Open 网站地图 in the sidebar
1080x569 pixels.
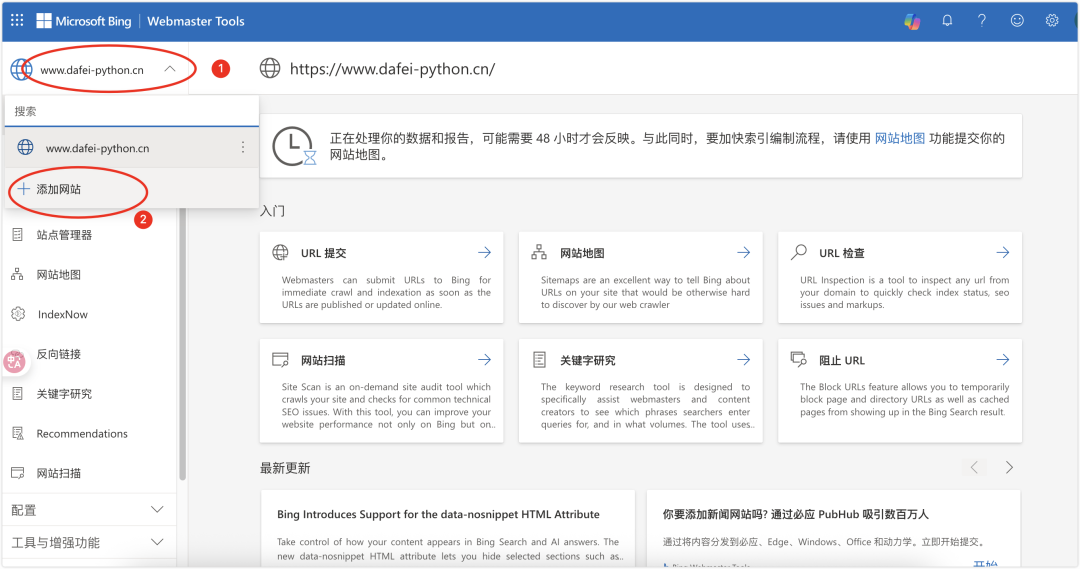(x=59, y=275)
